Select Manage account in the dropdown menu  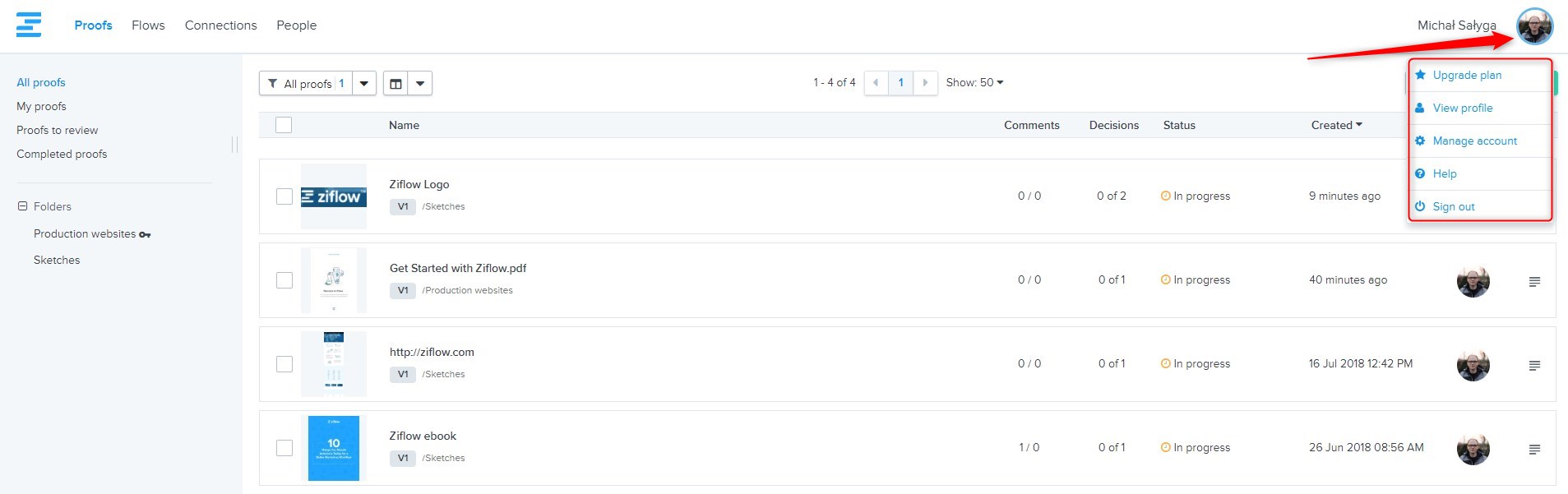pyautogui.click(x=1474, y=141)
